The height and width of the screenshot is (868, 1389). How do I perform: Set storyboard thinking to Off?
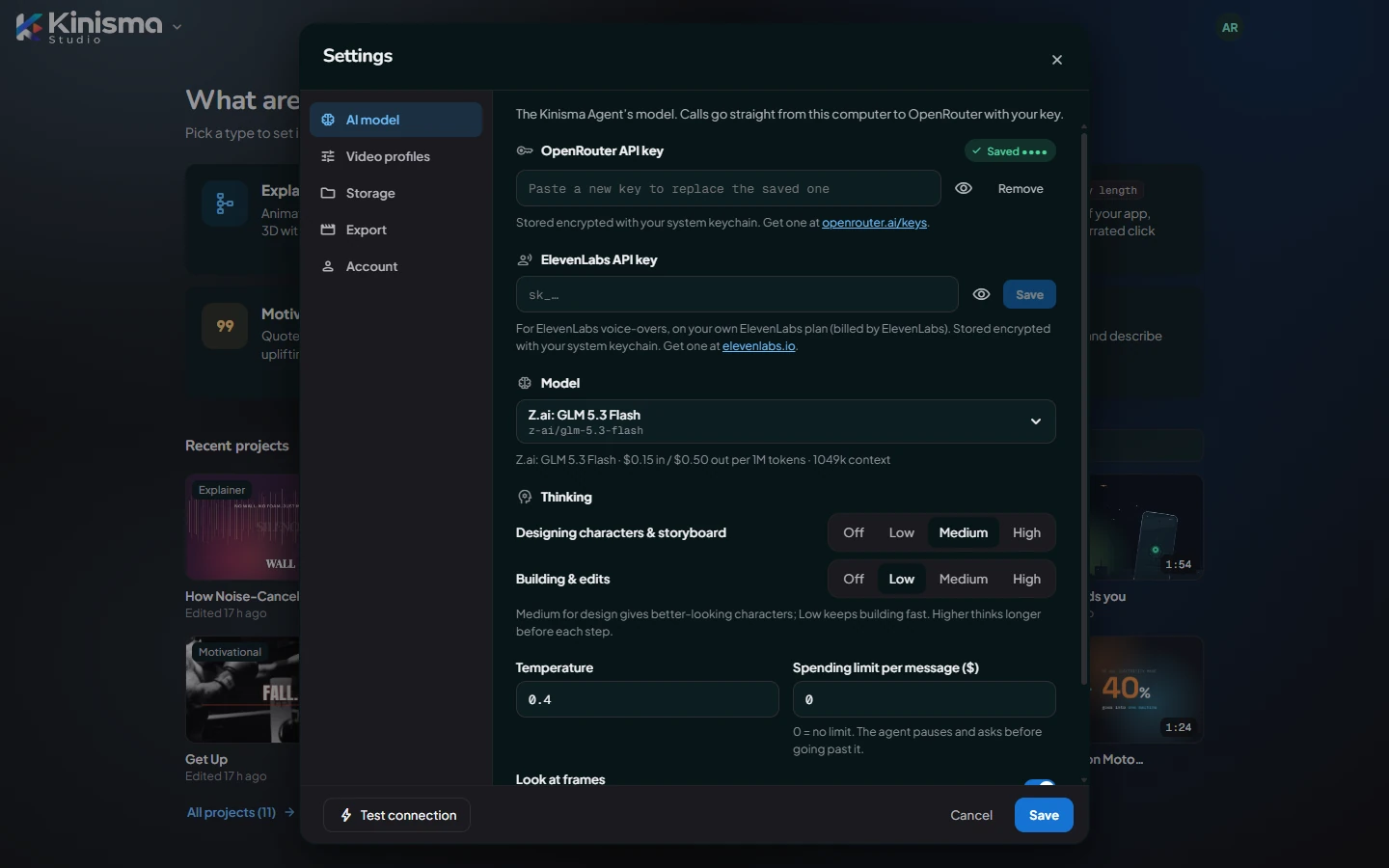pos(854,532)
